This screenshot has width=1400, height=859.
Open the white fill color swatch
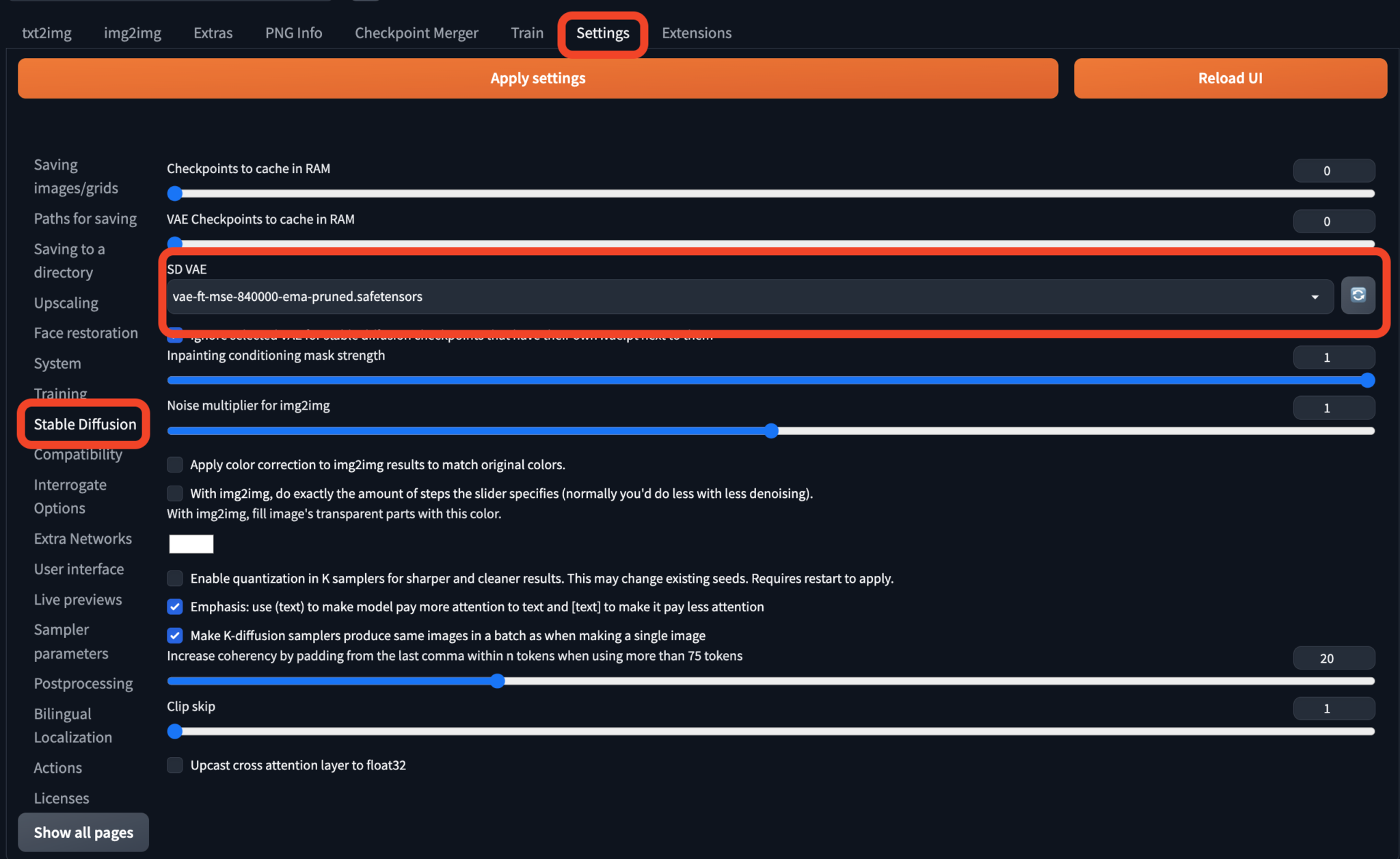pos(191,544)
